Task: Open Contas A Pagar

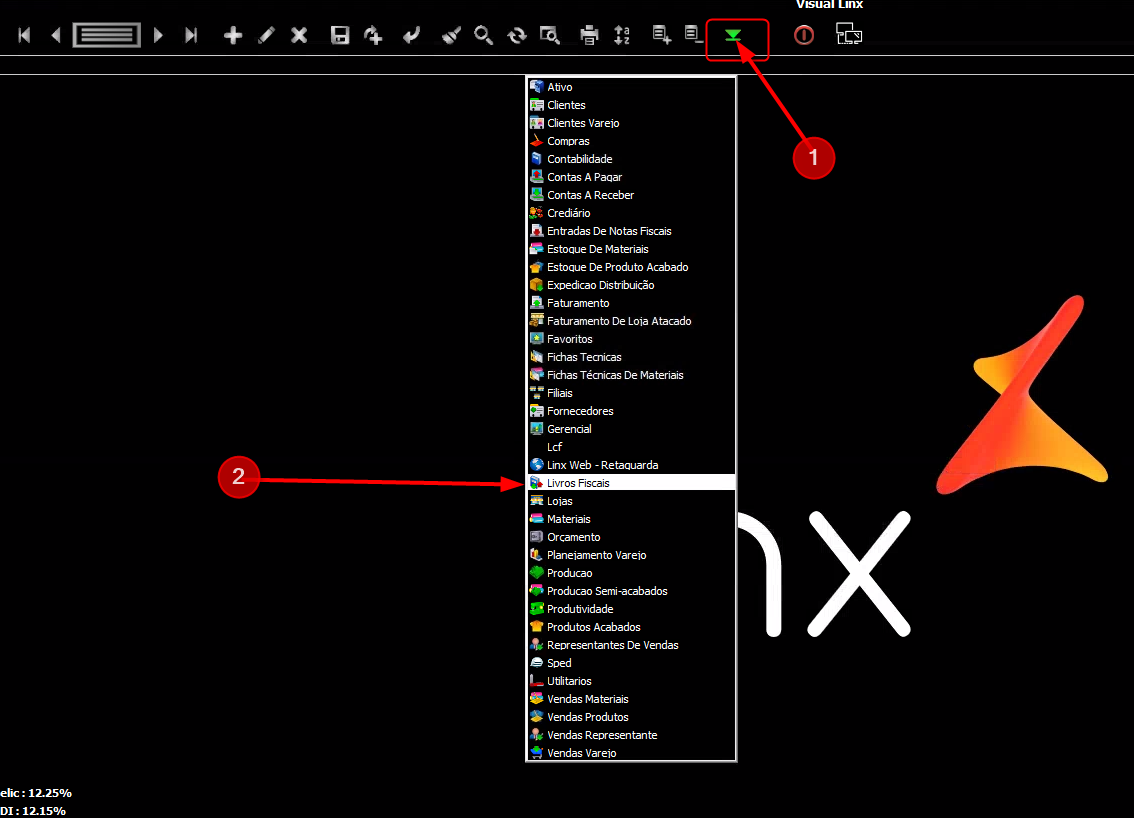Action: 631,177
